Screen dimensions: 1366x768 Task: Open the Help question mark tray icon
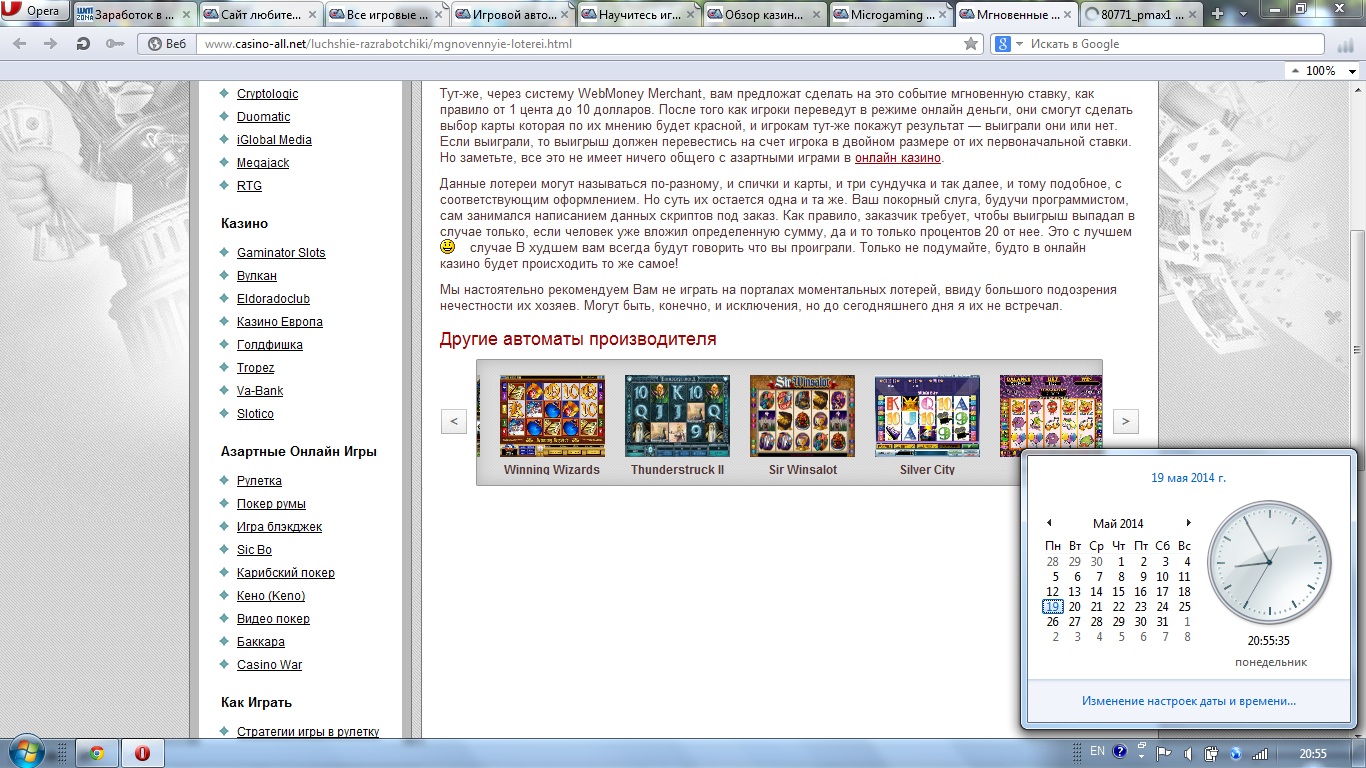pyautogui.click(x=1120, y=752)
